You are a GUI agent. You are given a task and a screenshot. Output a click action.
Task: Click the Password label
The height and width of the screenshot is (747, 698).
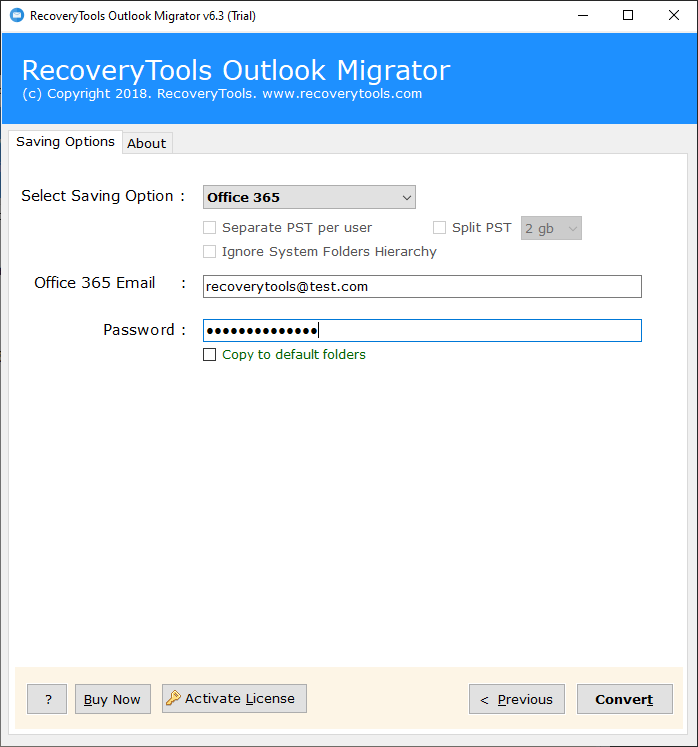(x=139, y=330)
